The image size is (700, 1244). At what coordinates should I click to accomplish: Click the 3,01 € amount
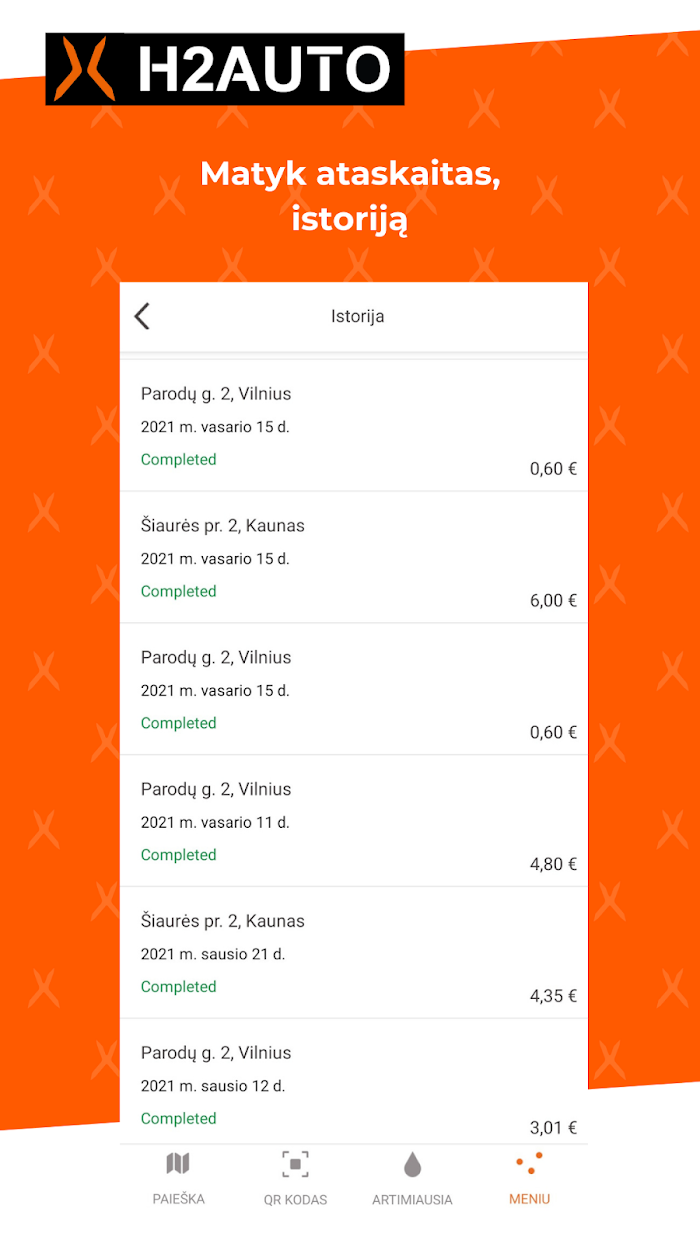[x=553, y=1128]
